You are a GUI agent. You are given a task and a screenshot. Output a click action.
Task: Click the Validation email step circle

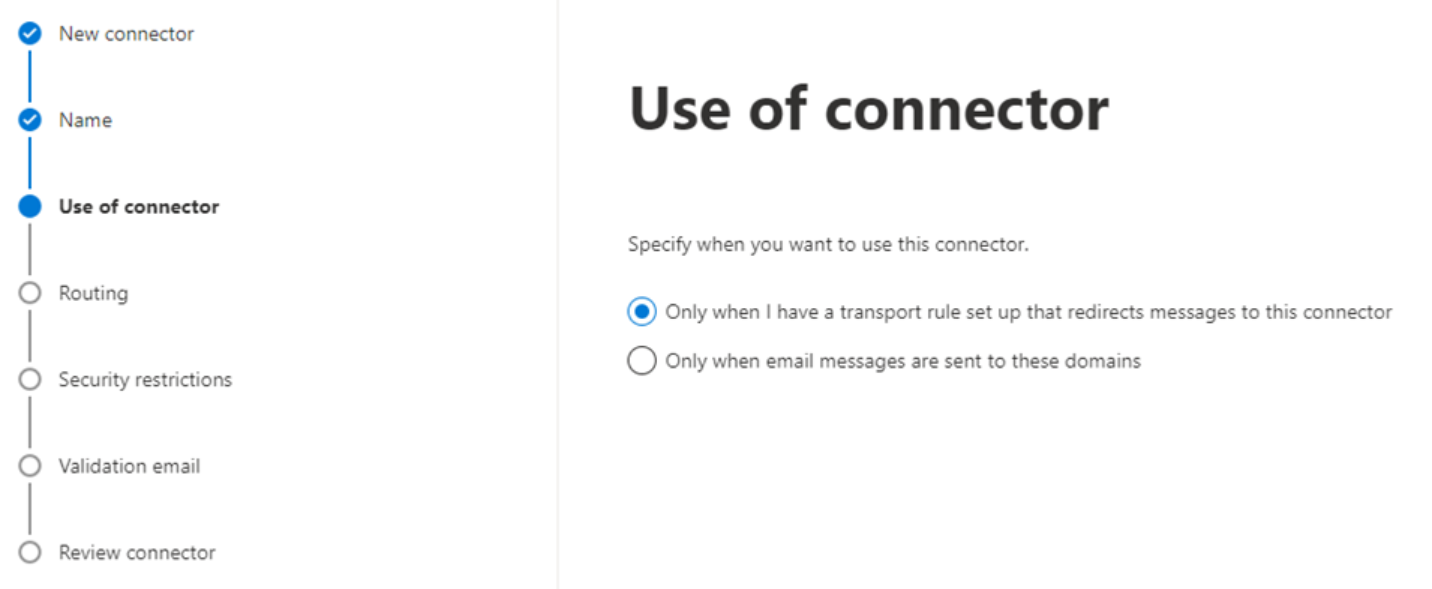tap(30, 466)
